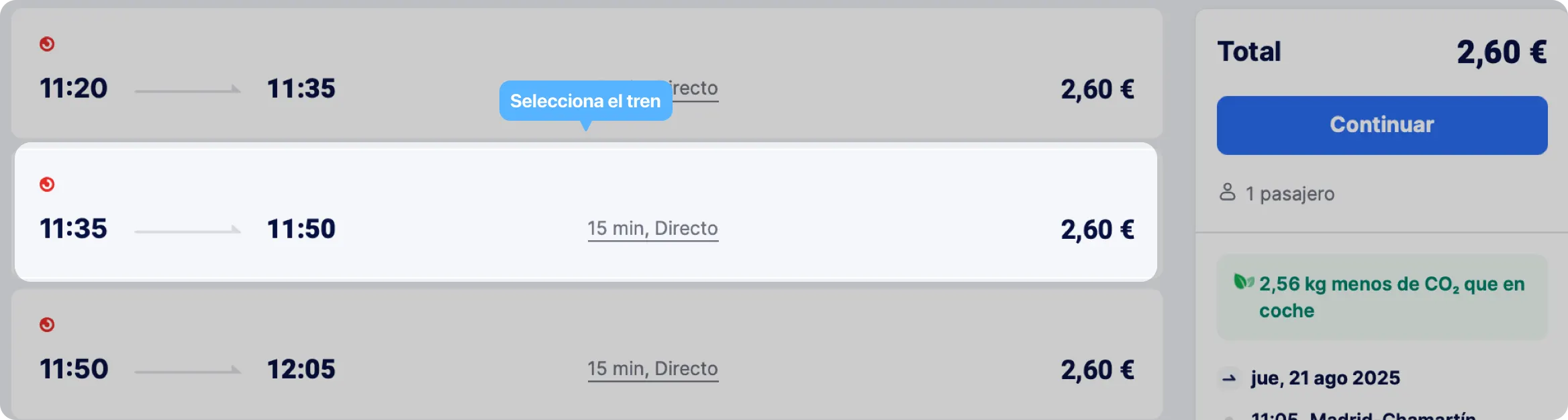1568x420 pixels.
Task: Click the passenger icon beside 1 pasajero
Action: pyautogui.click(x=1228, y=193)
